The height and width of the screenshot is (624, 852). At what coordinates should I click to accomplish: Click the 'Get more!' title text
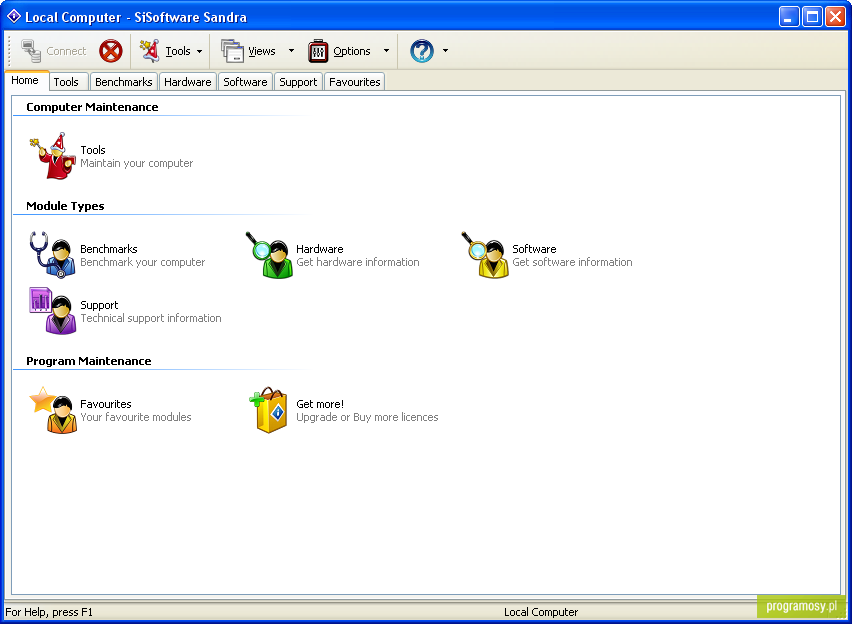(x=320, y=404)
